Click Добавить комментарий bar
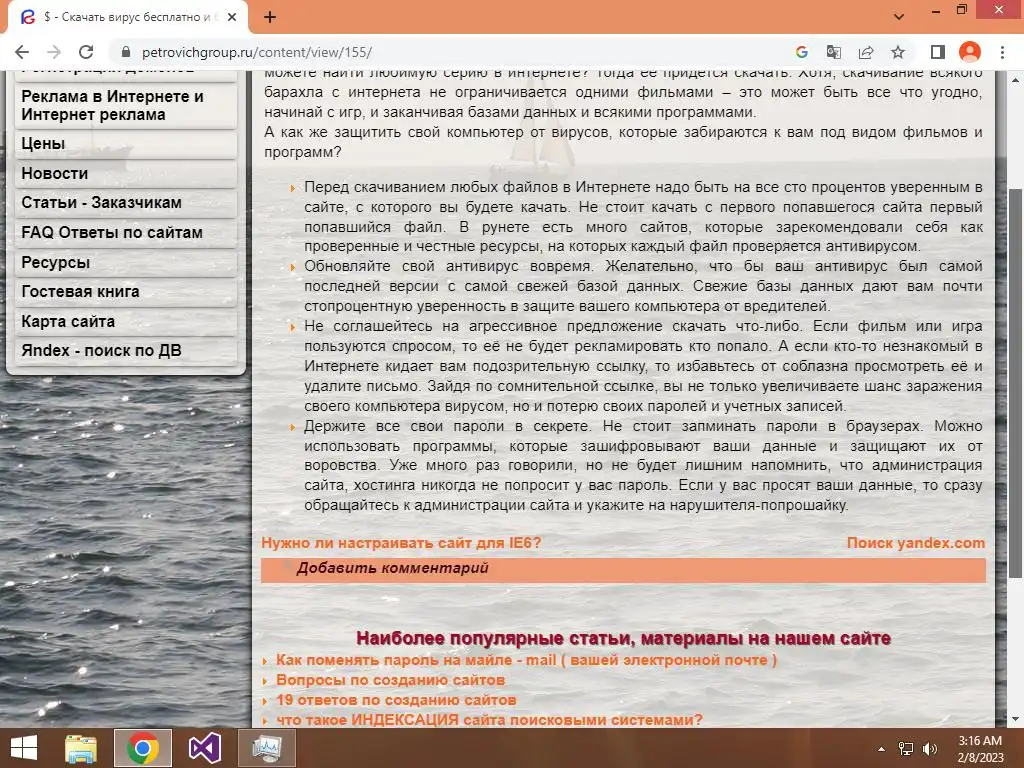The width and height of the screenshot is (1024, 768). 623,569
